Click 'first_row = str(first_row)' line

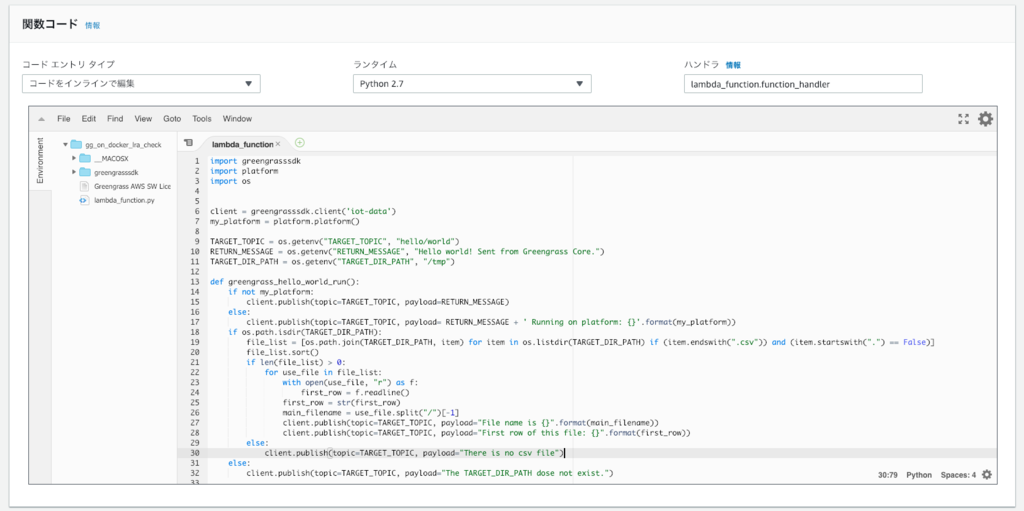click(x=342, y=403)
